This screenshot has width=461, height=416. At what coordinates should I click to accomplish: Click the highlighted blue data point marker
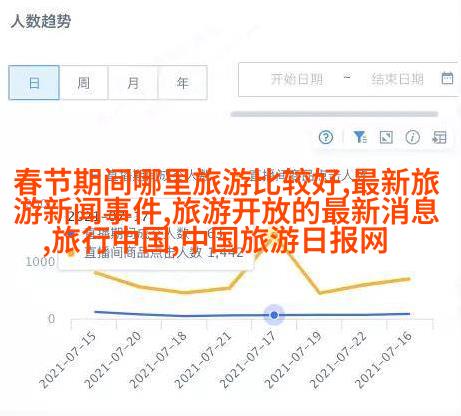[274, 315]
